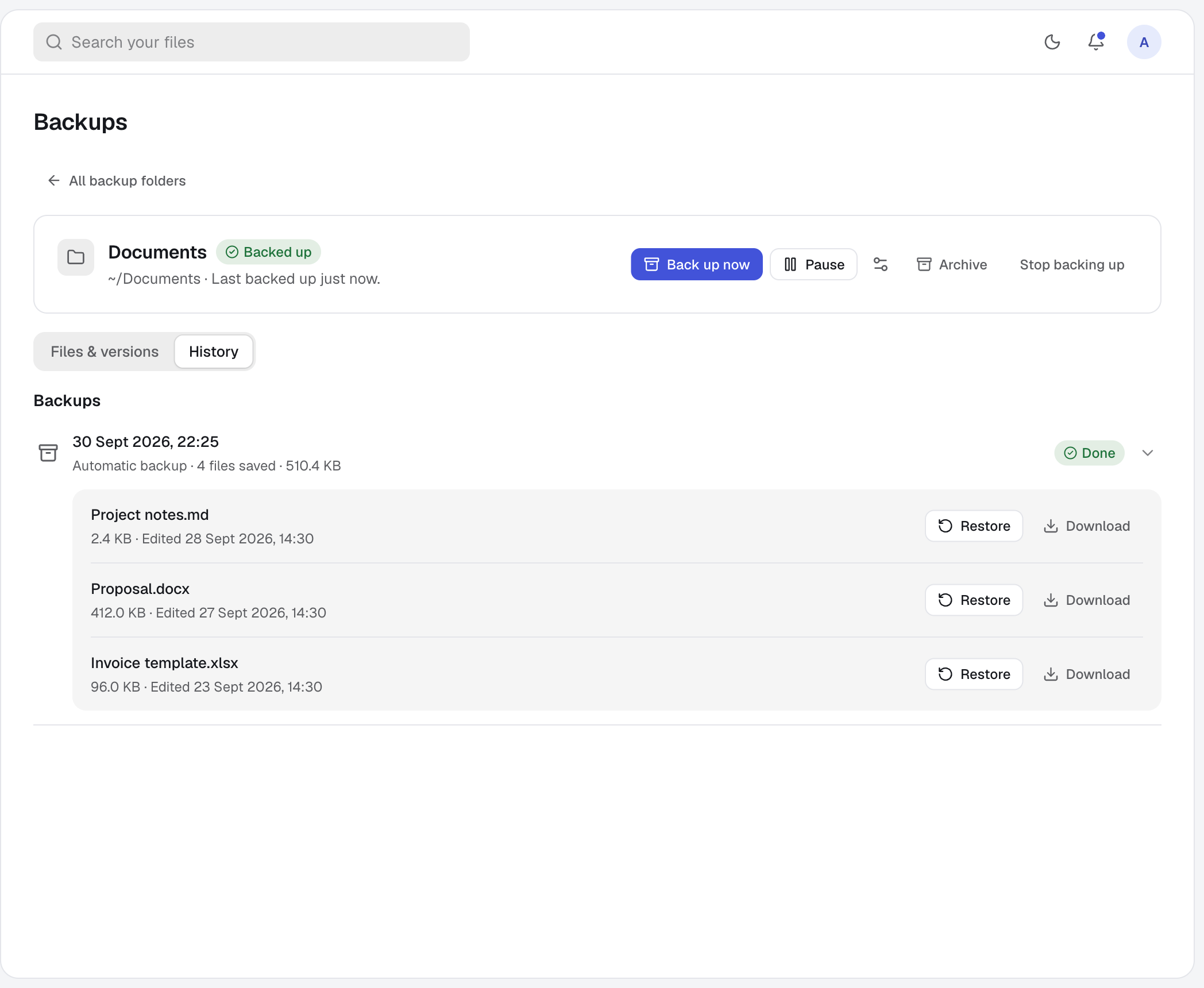Toggle dark mode with the moon icon
1204x988 pixels.
point(1052,42)
